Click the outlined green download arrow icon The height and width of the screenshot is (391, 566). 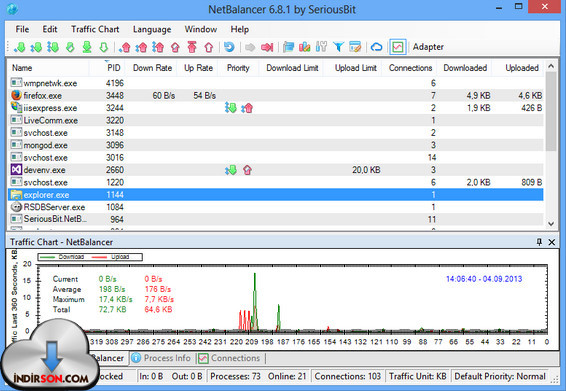pyautogui.click(x=104, y=47)
